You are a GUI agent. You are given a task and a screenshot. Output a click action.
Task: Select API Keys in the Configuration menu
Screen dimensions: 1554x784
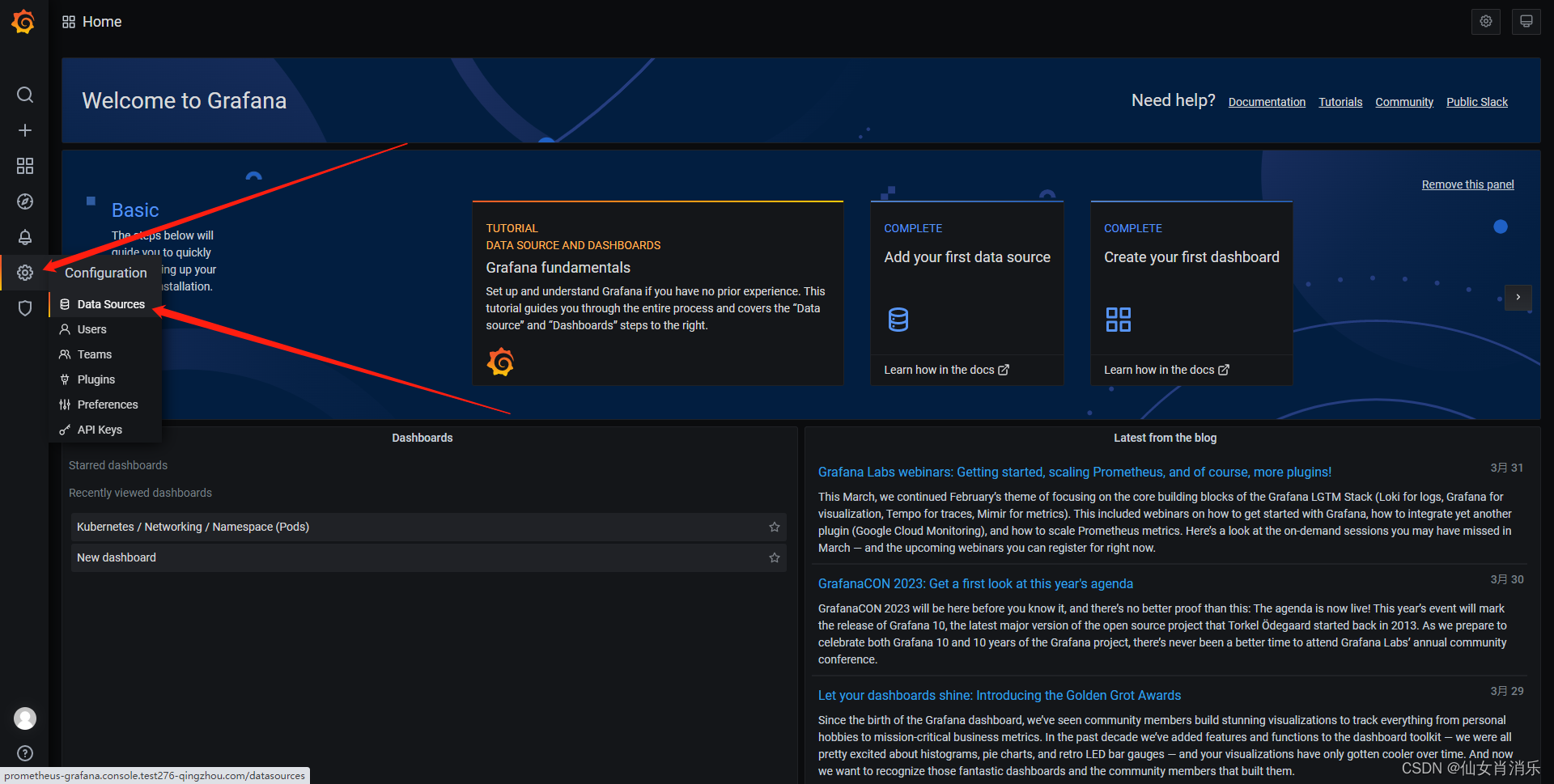click(105, 430)
